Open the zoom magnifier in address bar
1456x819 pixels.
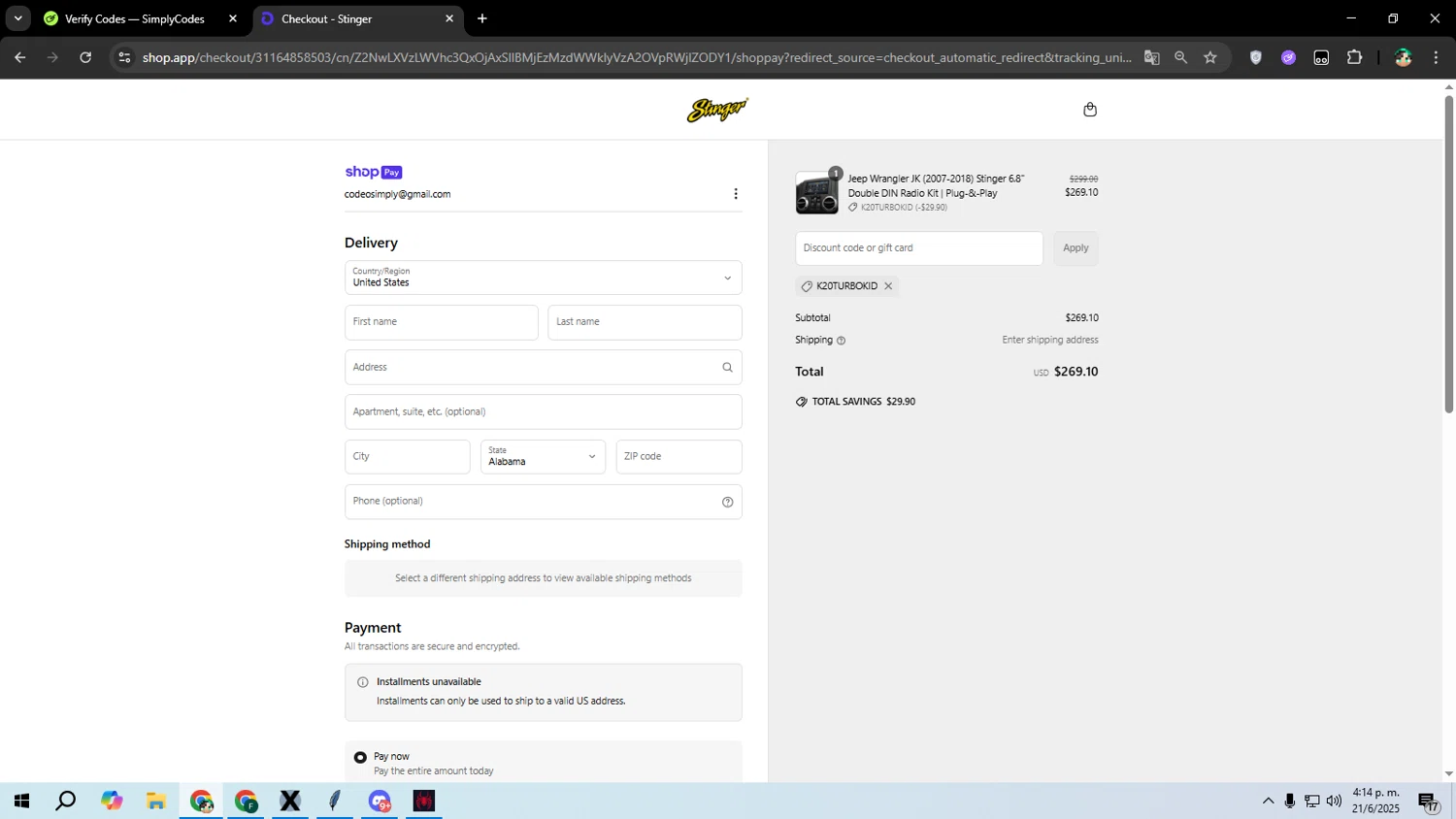pos(1181,57)
